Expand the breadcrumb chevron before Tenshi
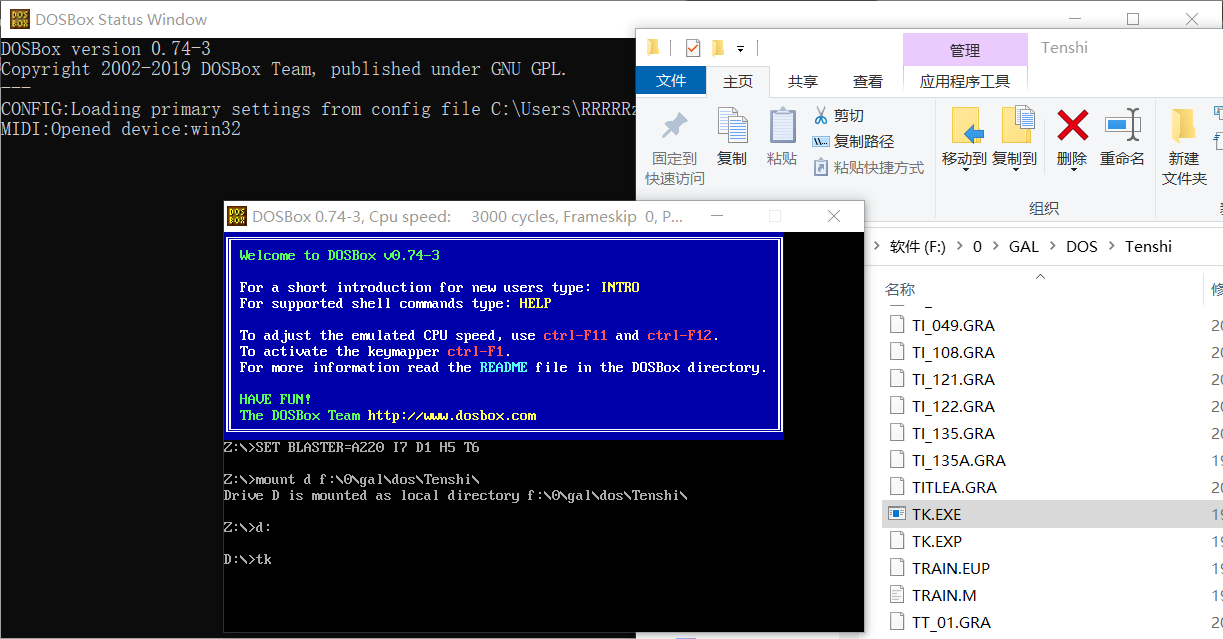 pos(1111,246)
